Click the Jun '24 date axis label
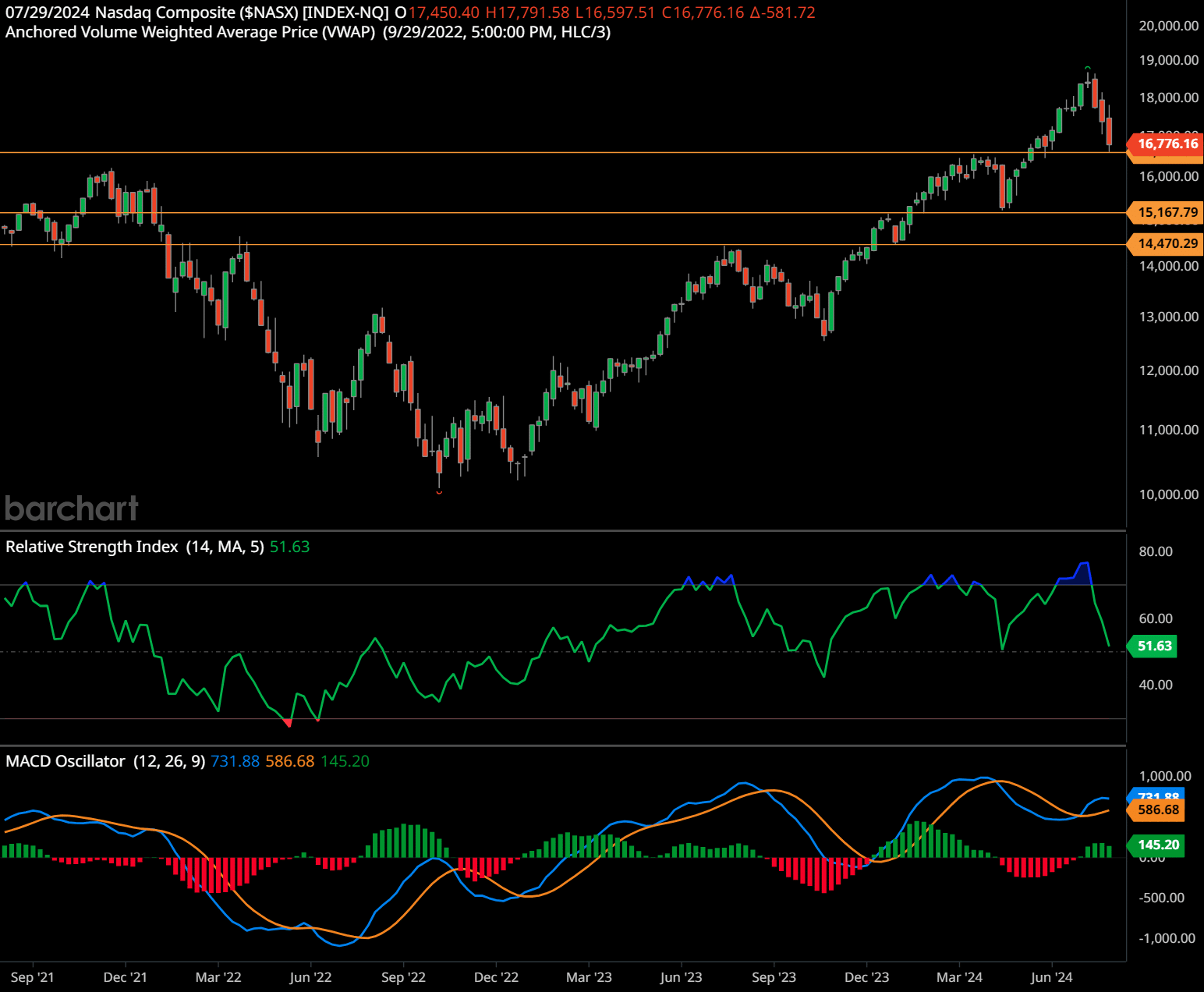 click(x=1051, y=977)
